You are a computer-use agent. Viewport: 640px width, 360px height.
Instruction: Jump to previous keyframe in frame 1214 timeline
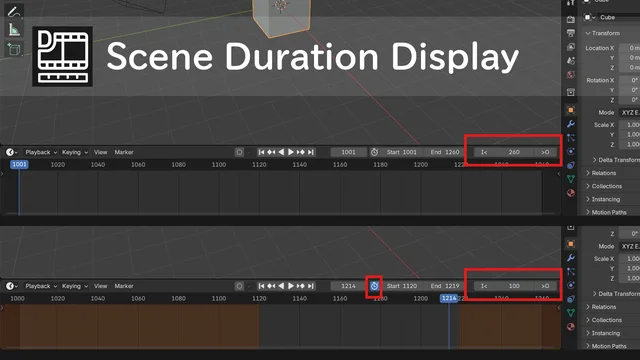click(271, 286)
